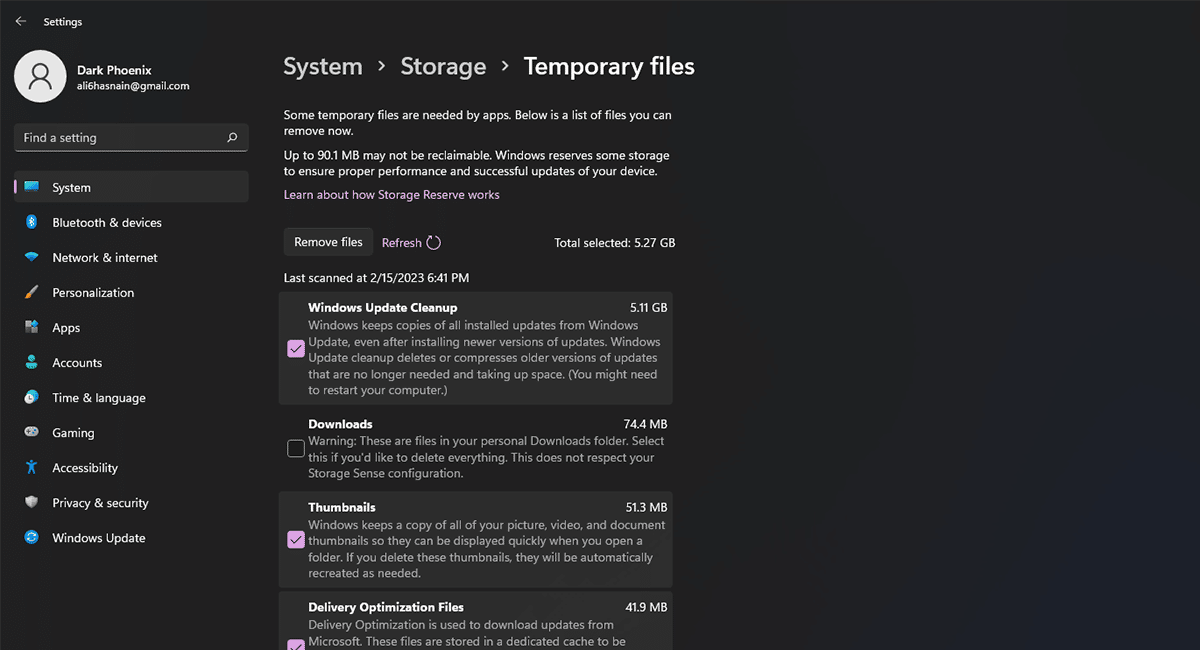This screenshot has height=650, width=1200.
Task: Click the Network & internet wifi icon
Action: coord(32,258)
